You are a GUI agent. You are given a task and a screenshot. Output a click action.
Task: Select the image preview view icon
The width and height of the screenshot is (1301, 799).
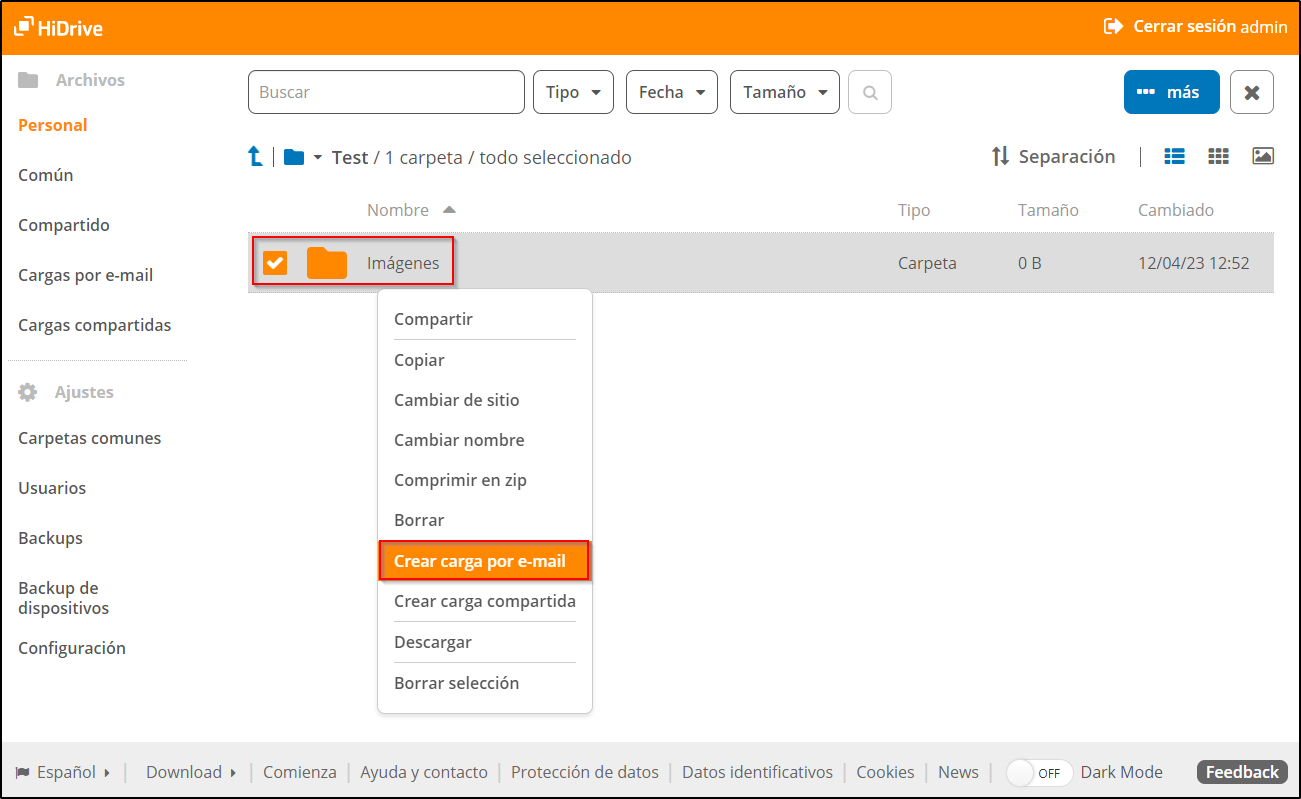tap(1263, 155)
